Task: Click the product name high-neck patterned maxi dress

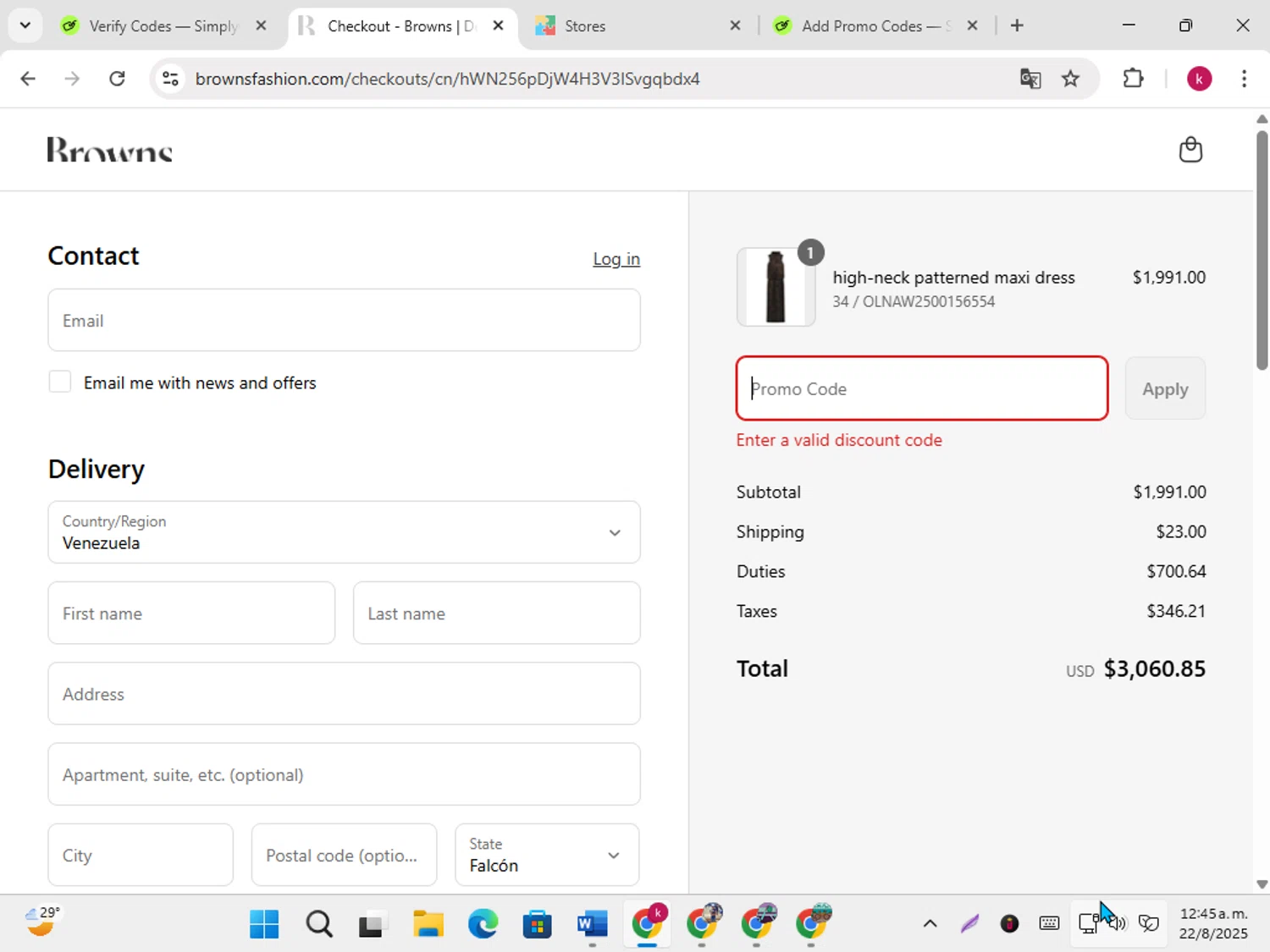Action: [953, 278]
